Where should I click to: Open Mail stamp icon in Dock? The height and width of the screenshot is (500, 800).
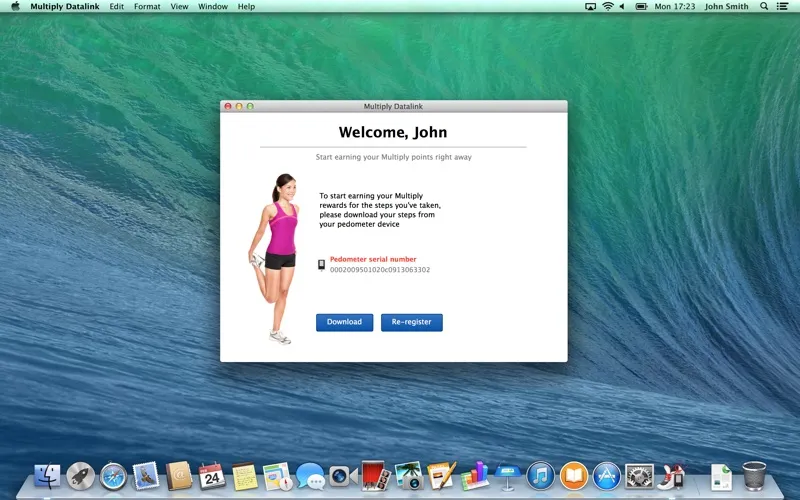coord(146,476)
